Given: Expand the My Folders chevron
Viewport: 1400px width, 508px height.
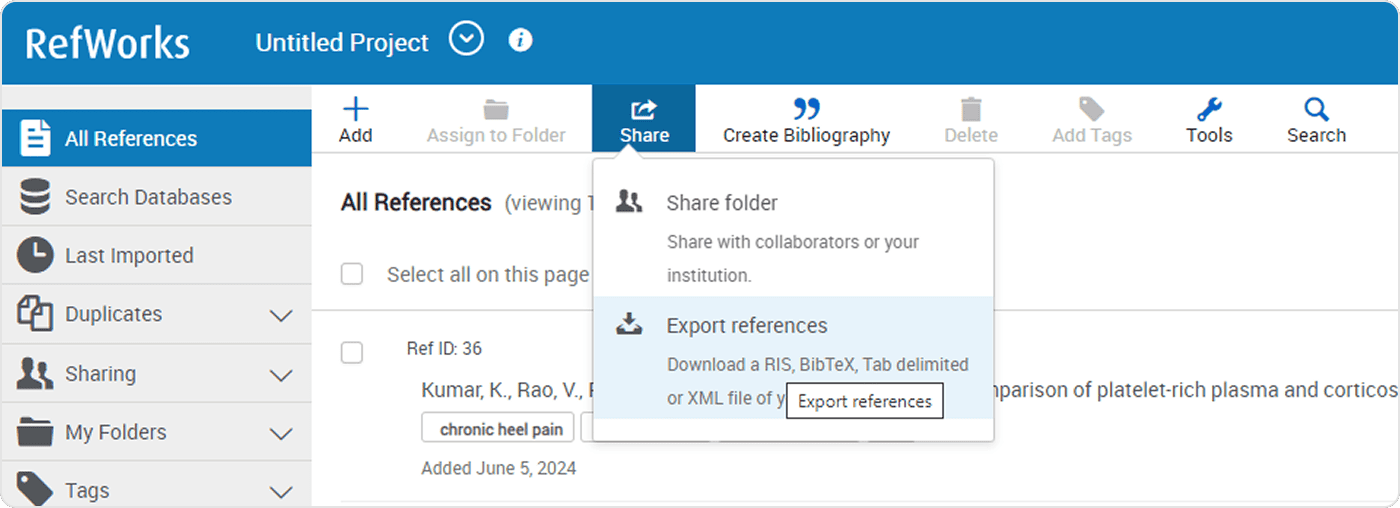Looking at the screenshot, I should [x=282, y=434].
